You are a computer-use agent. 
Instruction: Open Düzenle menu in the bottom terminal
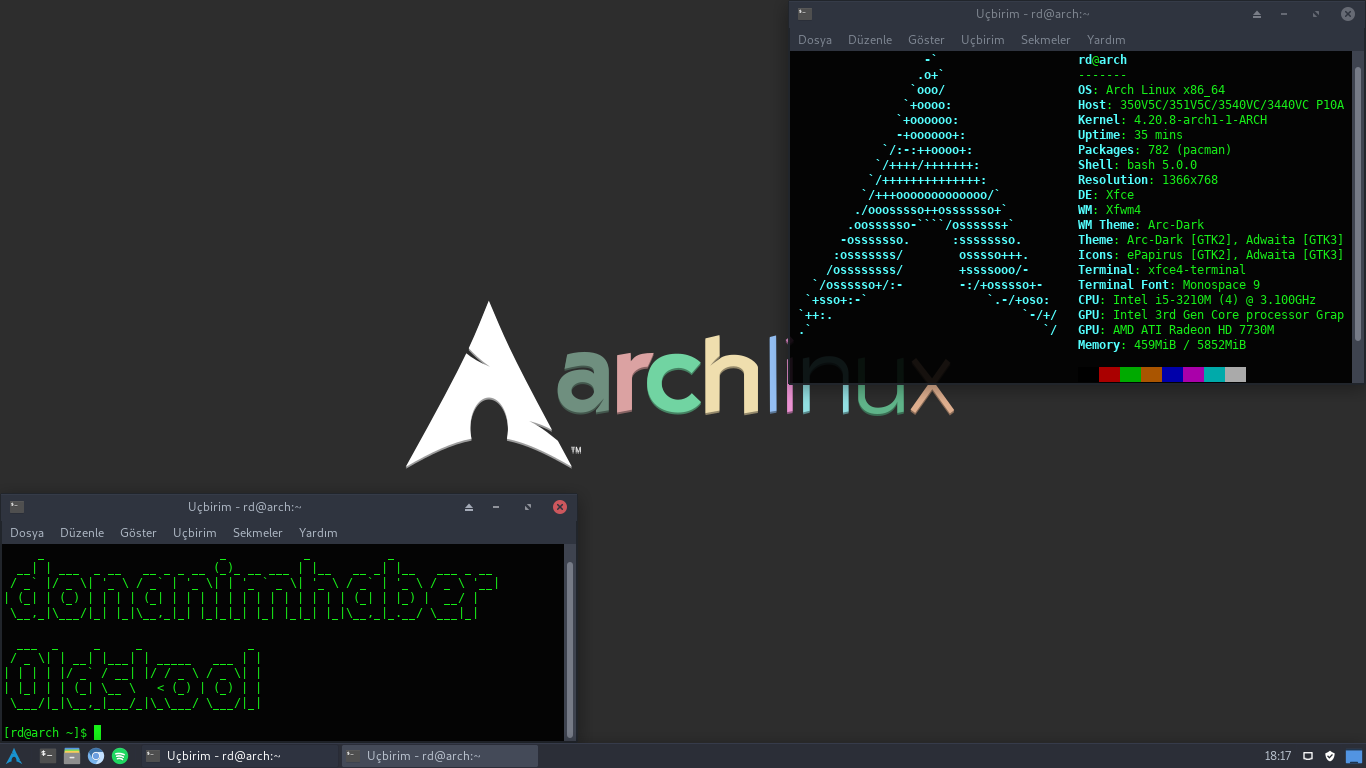pos(82,533)
